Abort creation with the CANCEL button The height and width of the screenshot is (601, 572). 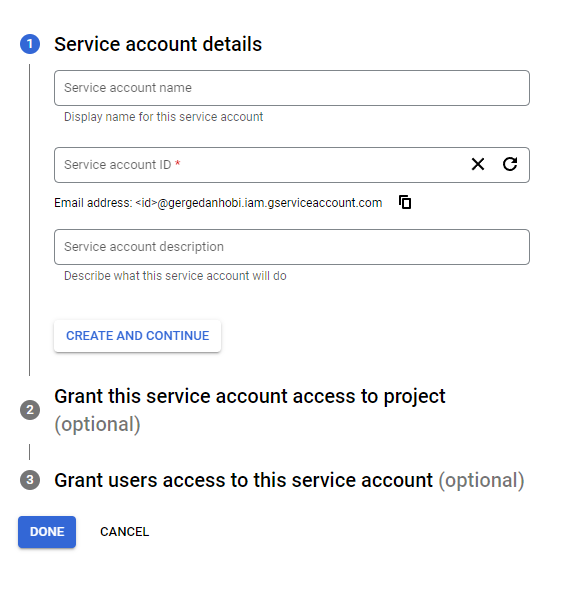125,532
